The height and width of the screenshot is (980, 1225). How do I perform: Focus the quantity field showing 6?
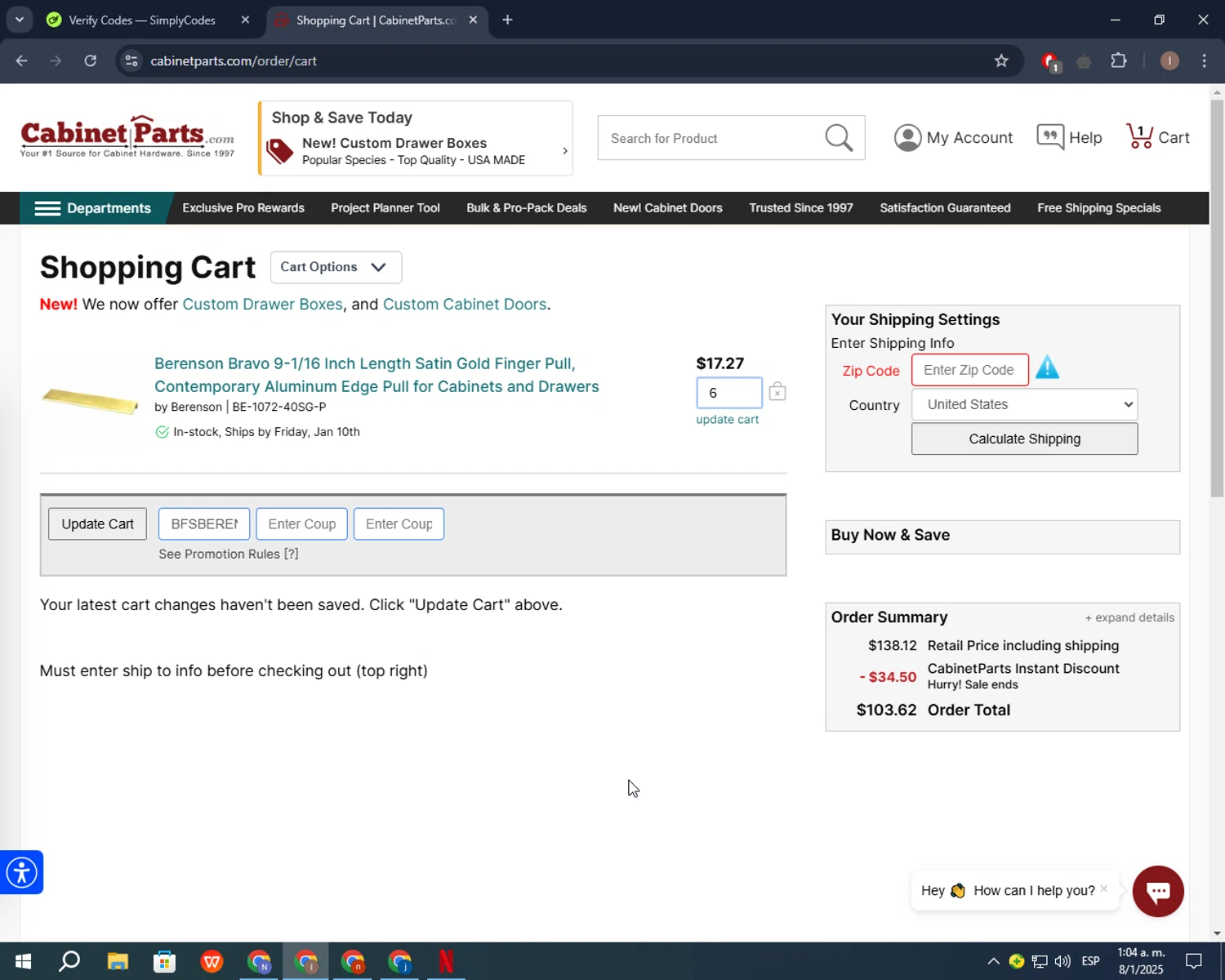[728, 393]
